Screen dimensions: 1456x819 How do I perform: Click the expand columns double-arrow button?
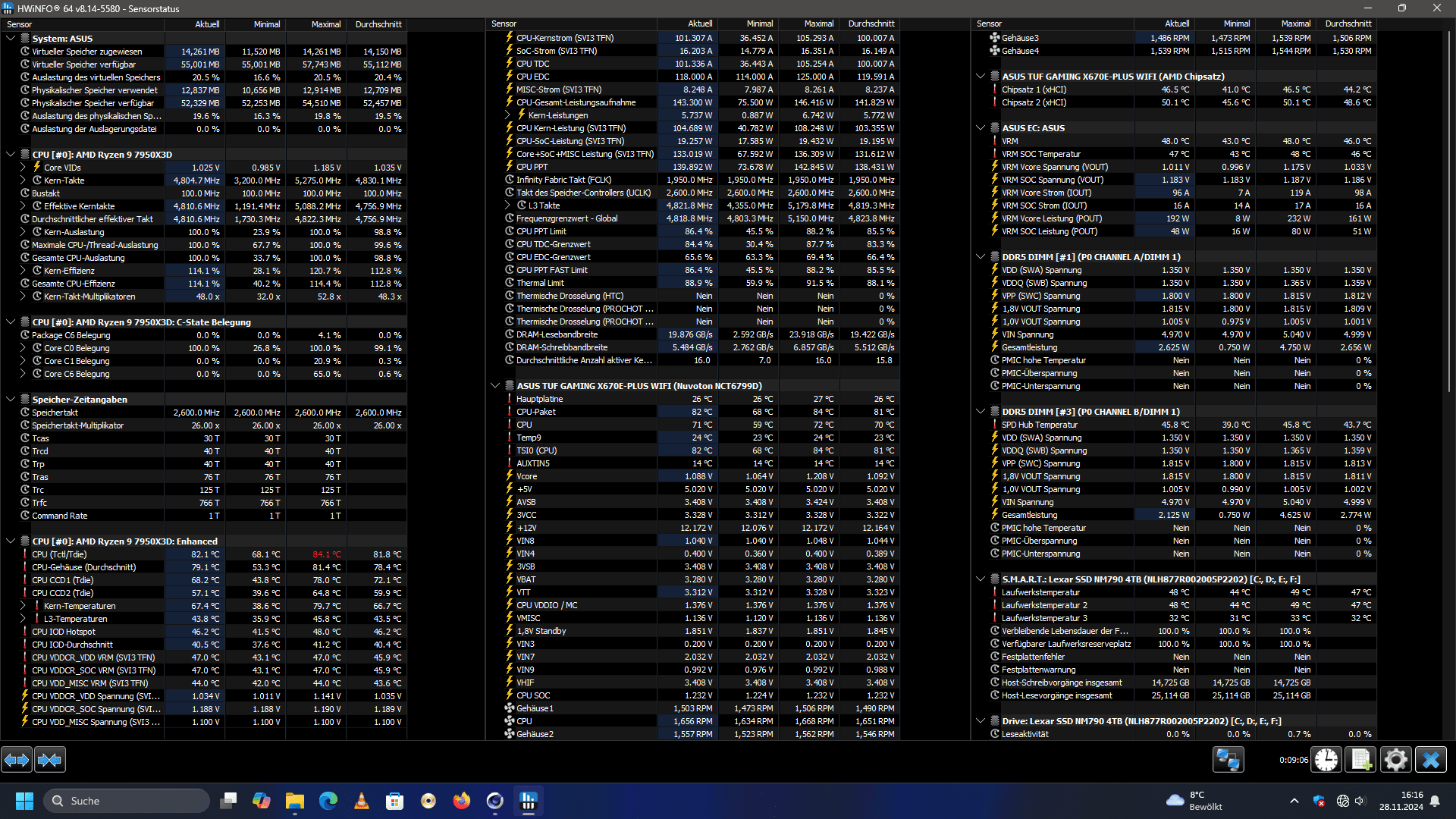point(17,759)
